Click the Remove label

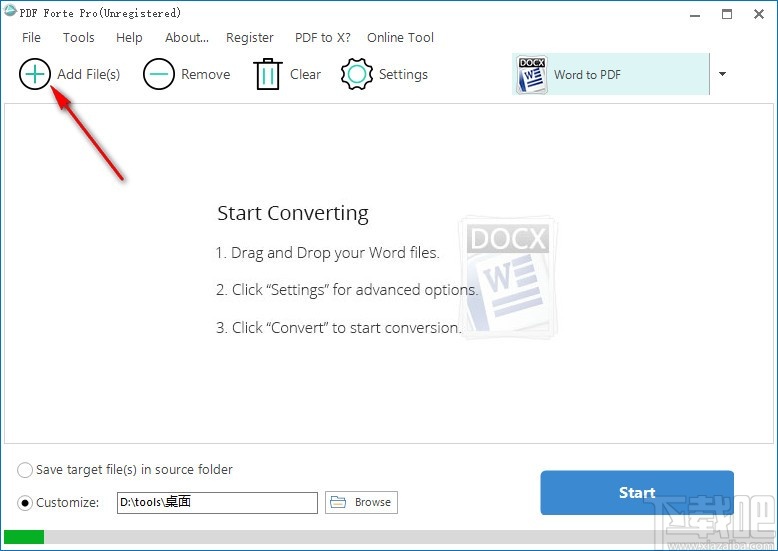pos(205,74)
